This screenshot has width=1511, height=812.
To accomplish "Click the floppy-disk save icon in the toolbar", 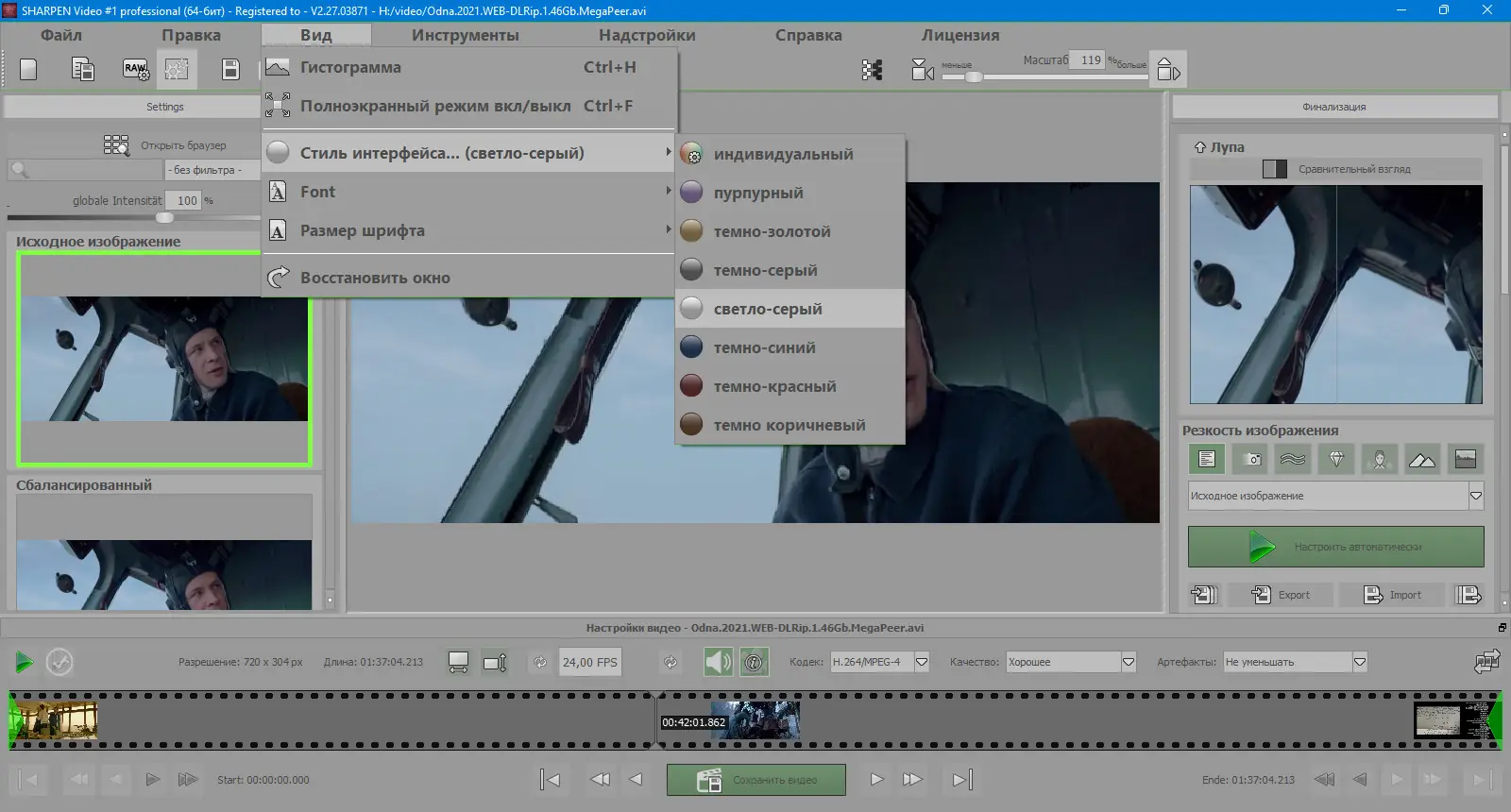I will click(230, 69).
